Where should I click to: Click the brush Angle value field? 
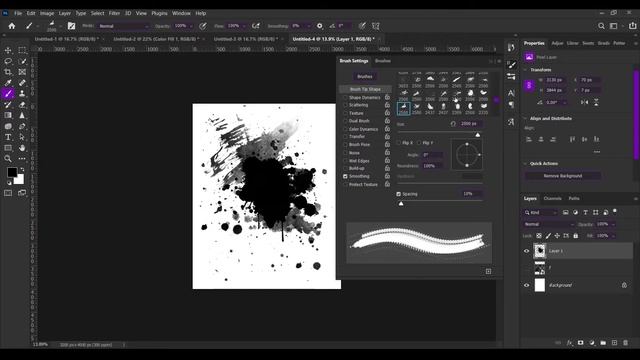point(432,155)
